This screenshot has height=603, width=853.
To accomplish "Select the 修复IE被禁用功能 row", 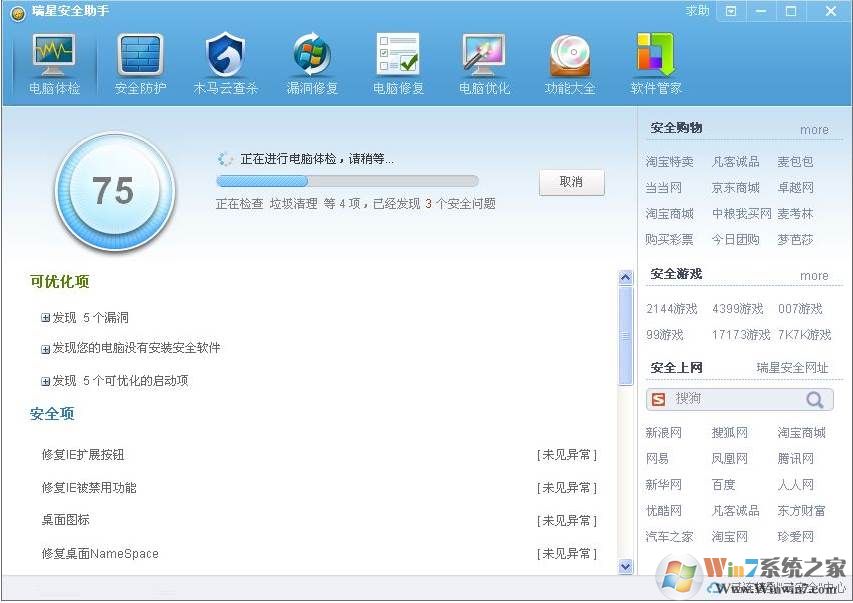I will pos(319,488).
